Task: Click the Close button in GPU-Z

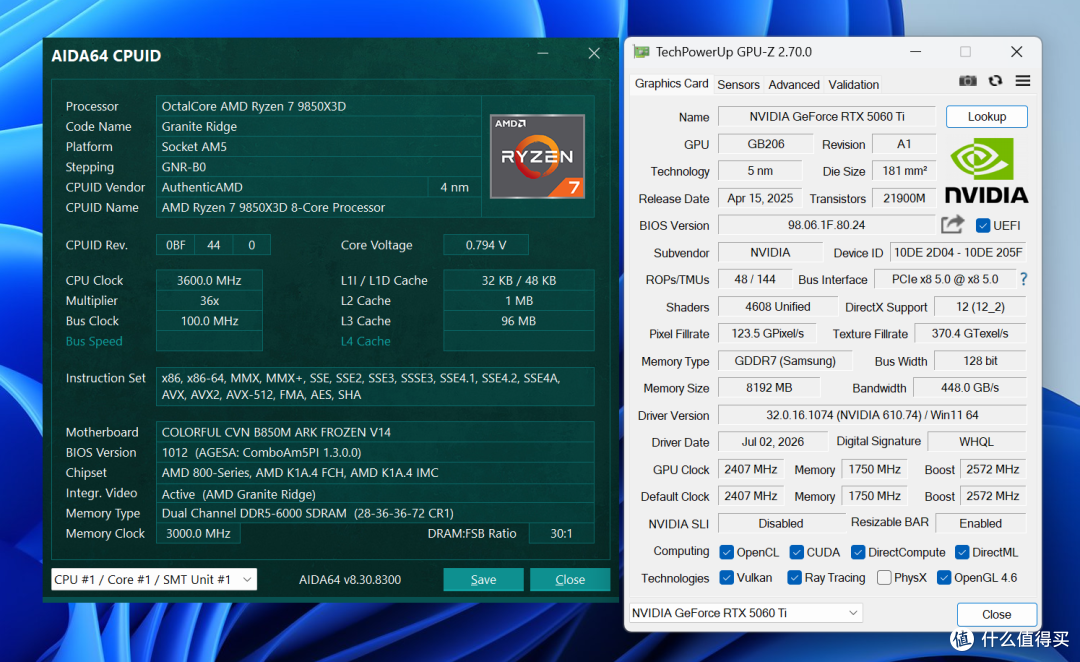Action: (996, 614)
